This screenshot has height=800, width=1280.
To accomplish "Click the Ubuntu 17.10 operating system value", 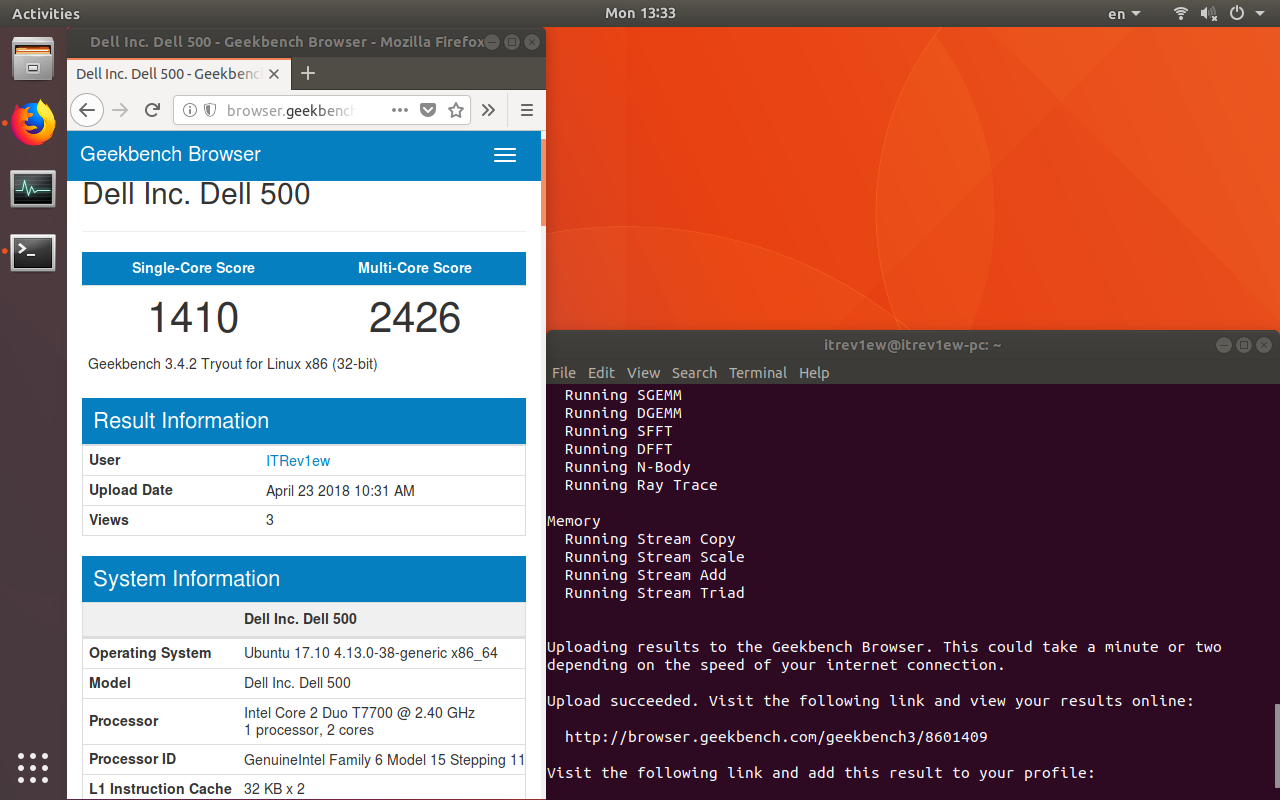I will 371,653.
